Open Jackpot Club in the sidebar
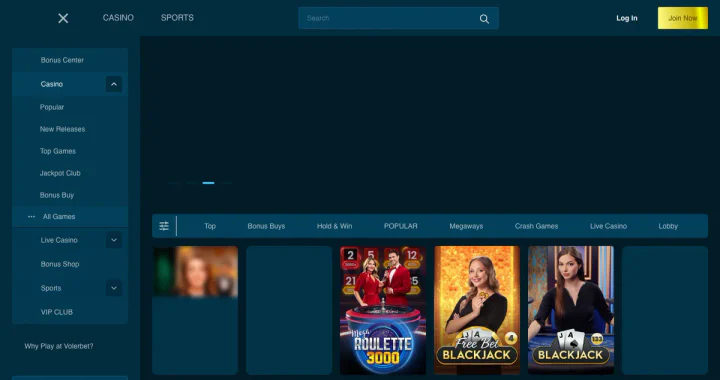This screenshot has width=720, height=380. click(x=60, y=173)
